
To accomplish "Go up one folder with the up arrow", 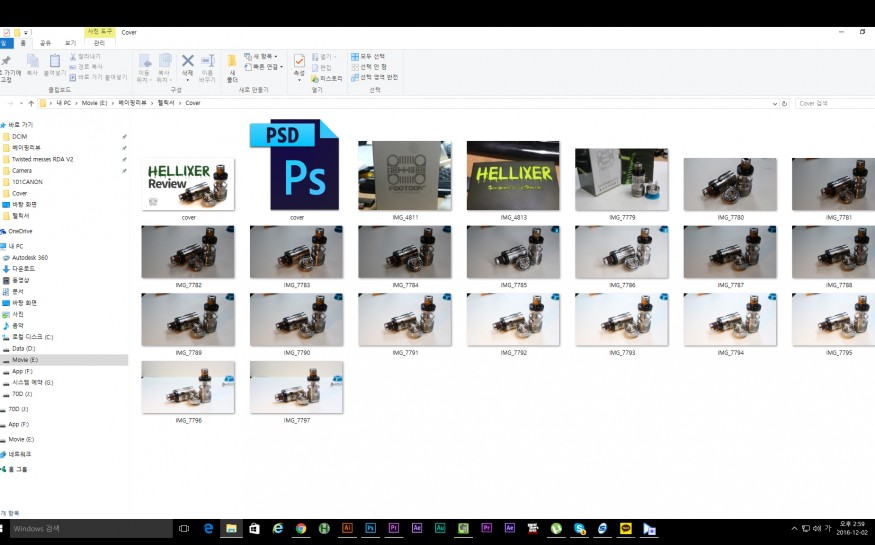I will click(33, 103).
